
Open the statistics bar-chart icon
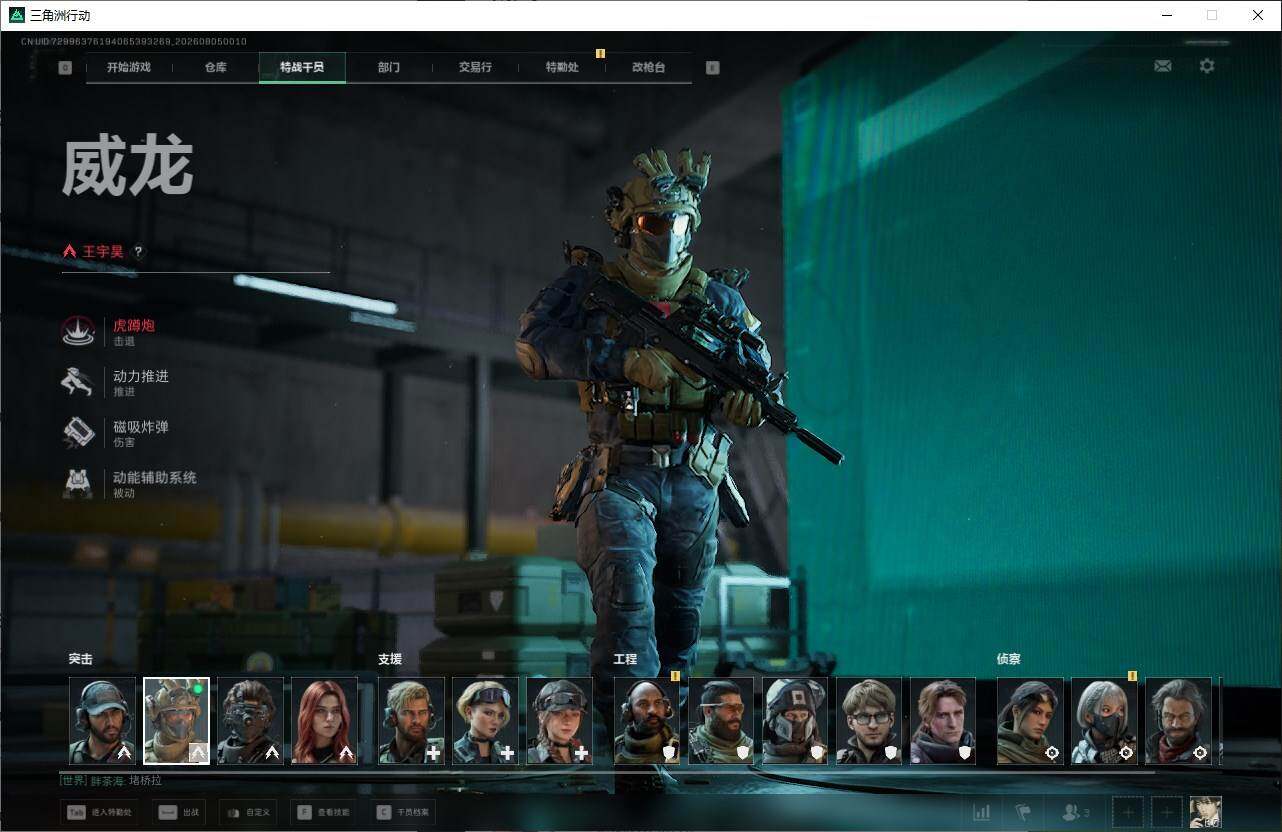[x=982, y=812]
